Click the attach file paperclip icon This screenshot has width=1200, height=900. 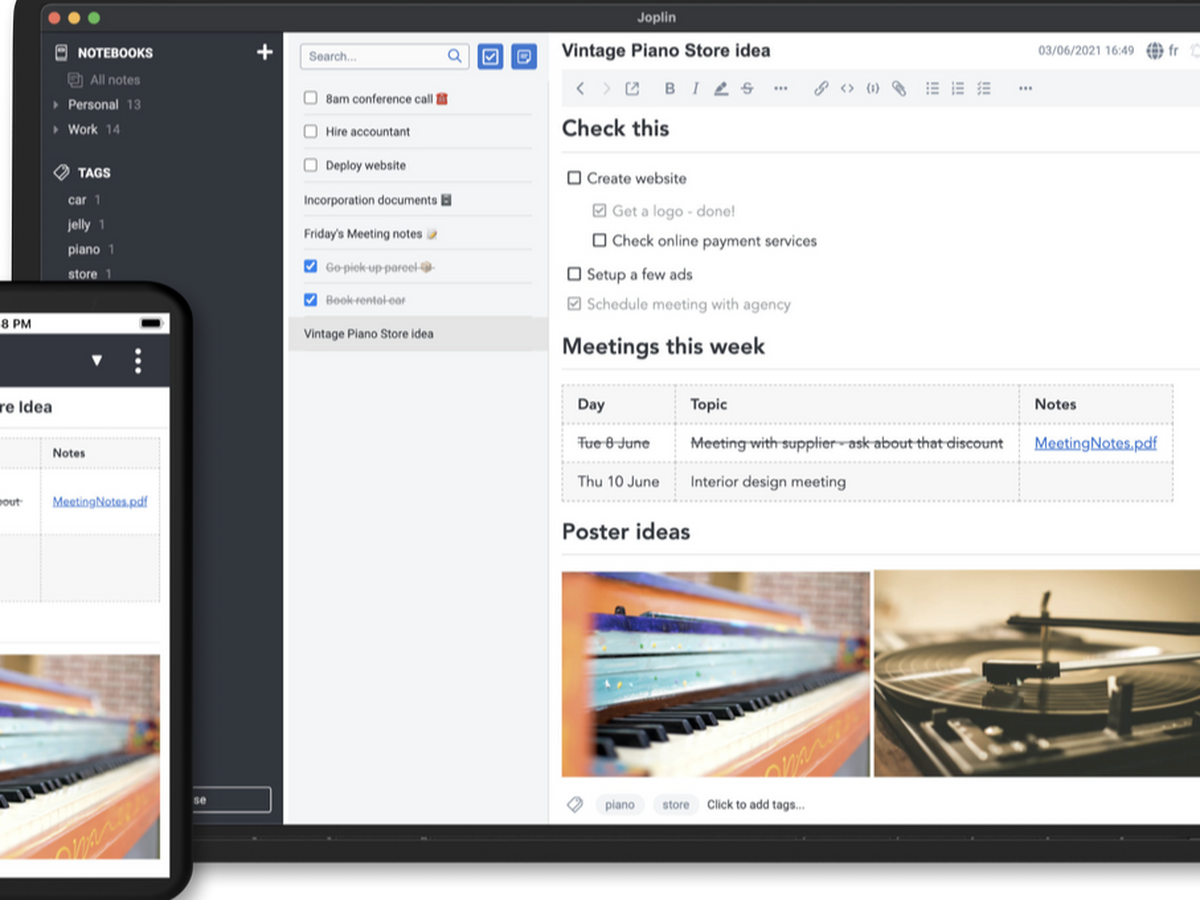coord(899,89)
